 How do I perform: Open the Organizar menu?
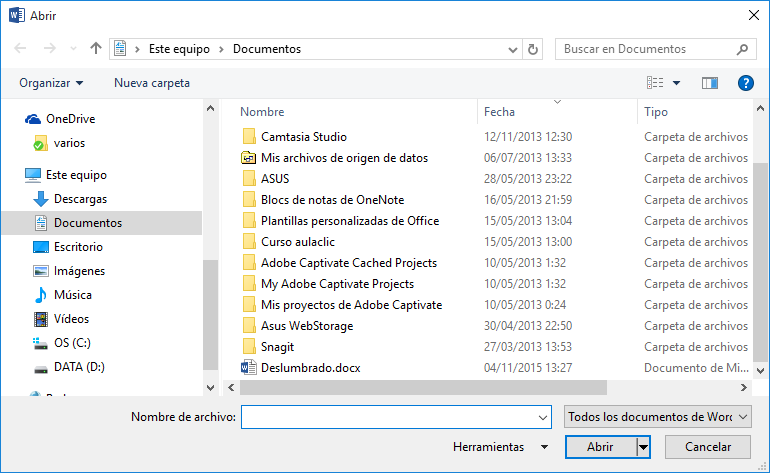(x=51, y=83)
